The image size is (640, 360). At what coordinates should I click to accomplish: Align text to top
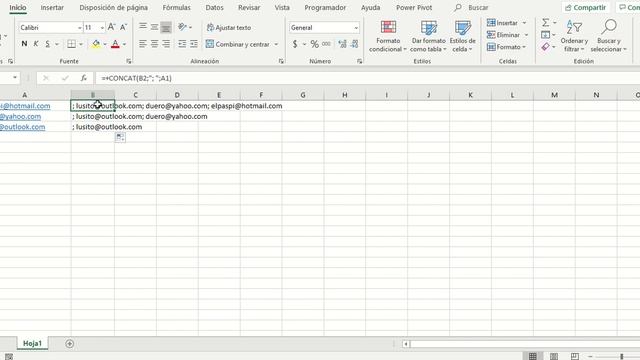[x=143, y=27]
